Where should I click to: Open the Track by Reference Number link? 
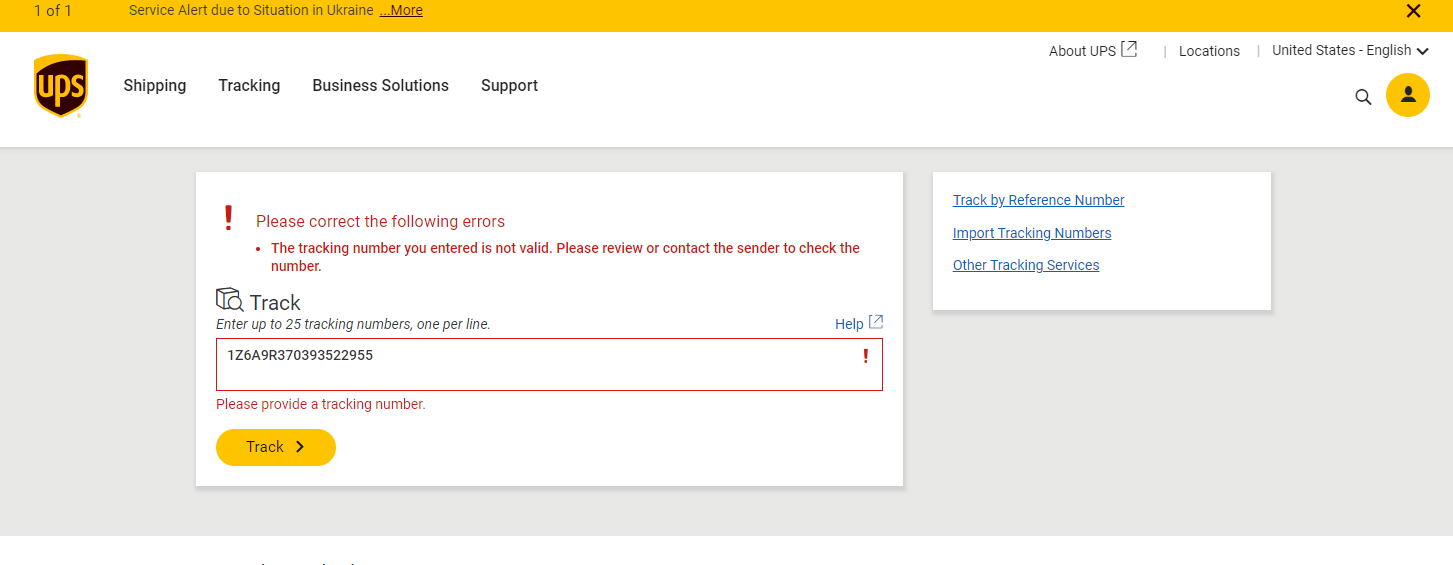point(1038,200)
